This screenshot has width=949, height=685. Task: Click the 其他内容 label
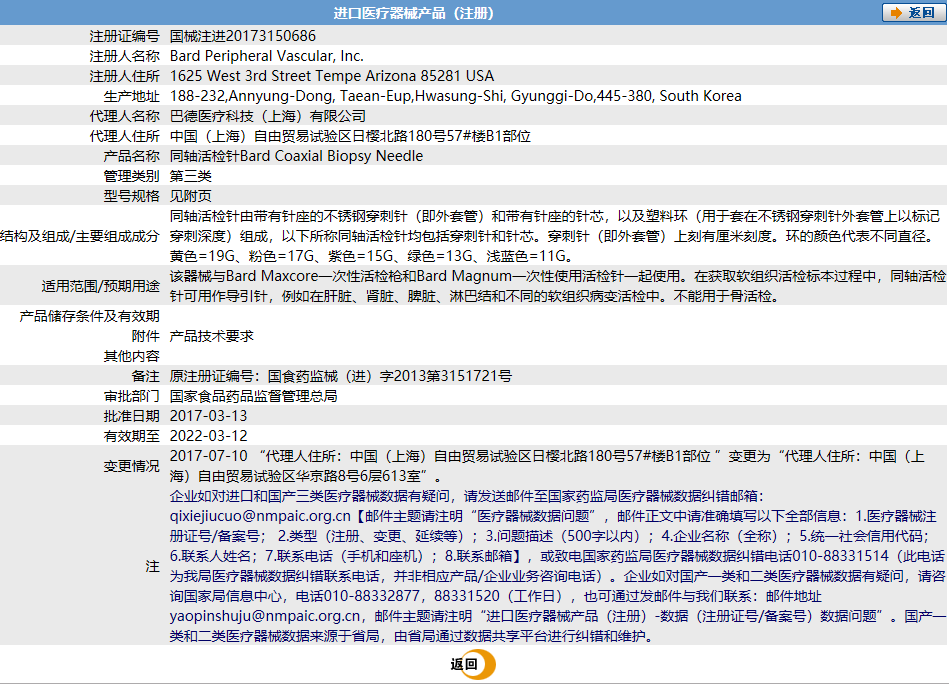131,356
